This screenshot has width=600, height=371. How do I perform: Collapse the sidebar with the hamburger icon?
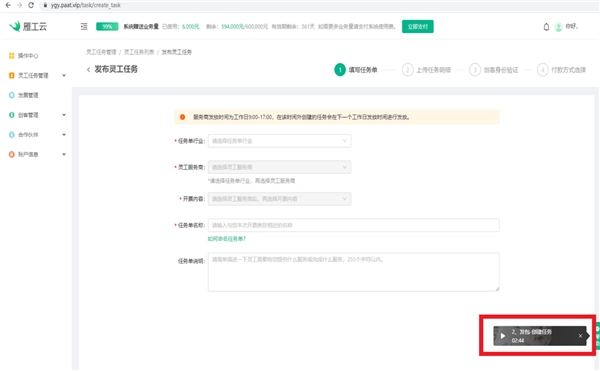pyautogui.click(x=84, y=26)
